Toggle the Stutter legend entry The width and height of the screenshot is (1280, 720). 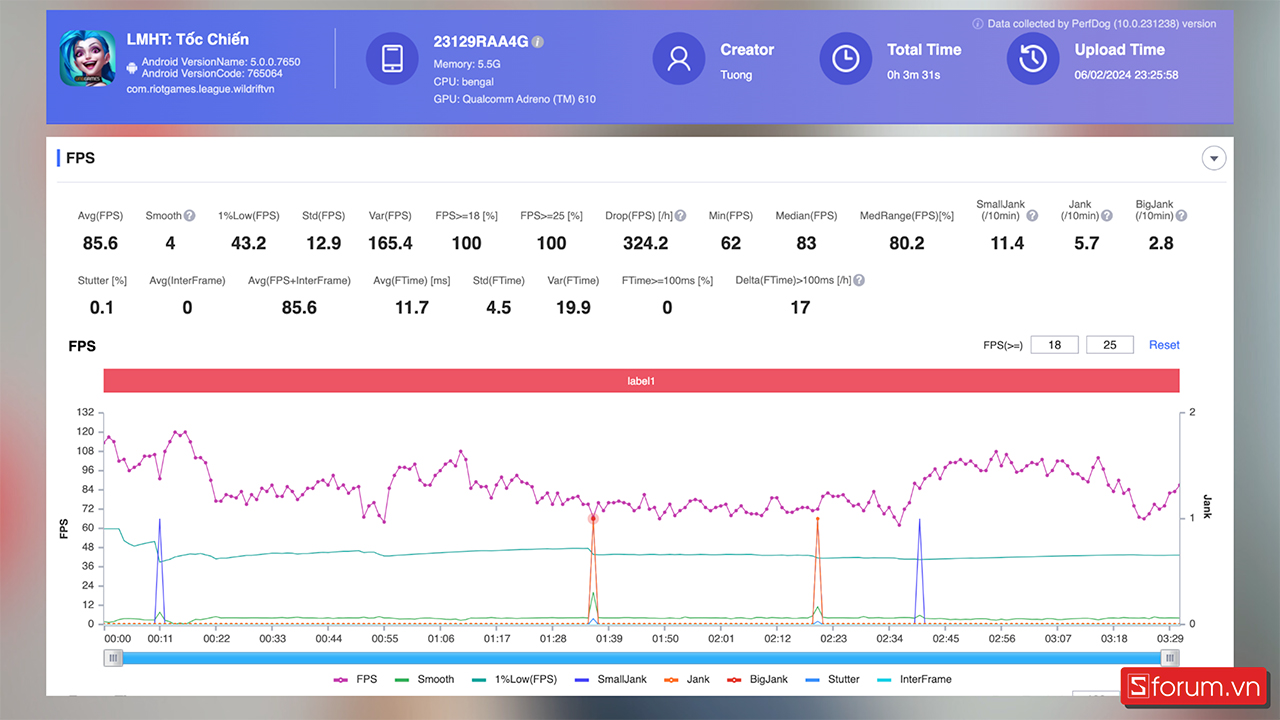coord(831,679)
